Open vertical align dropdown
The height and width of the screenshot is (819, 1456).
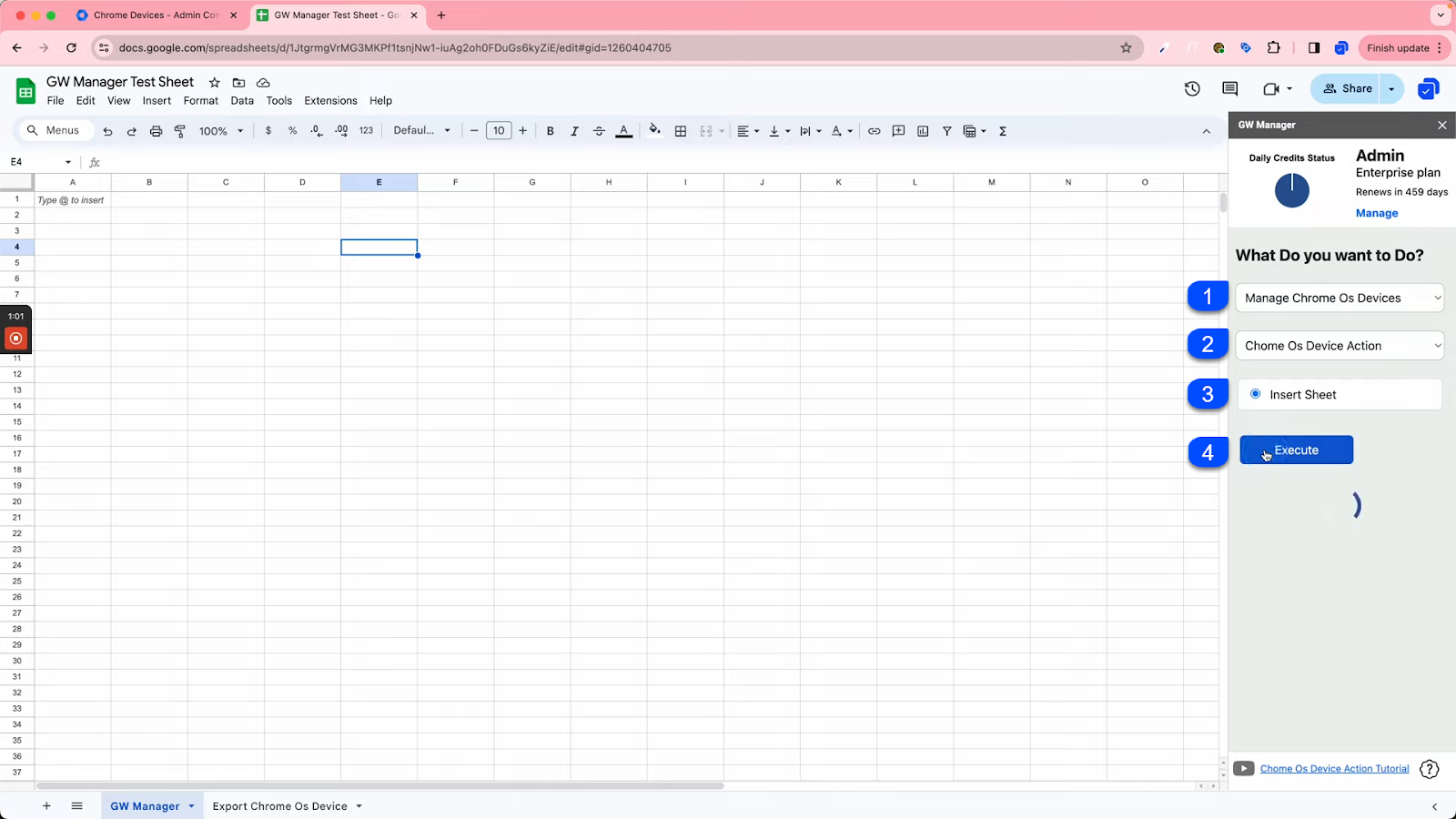[779, 131]
